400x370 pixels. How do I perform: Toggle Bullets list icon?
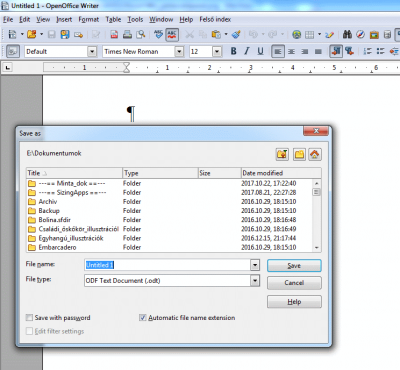[380, 51]
